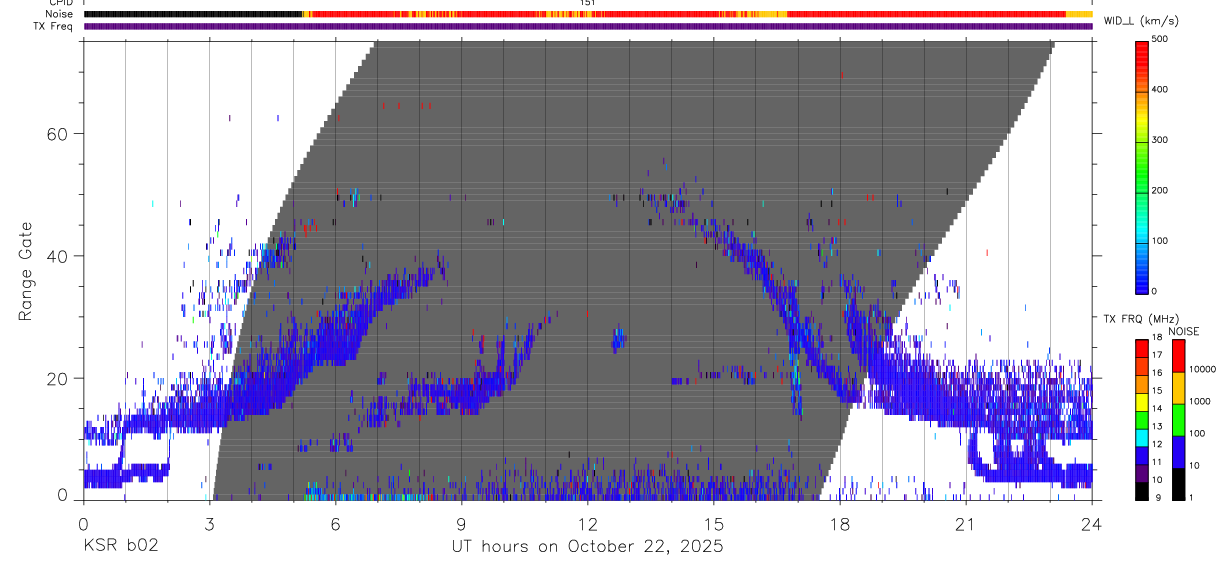Click the 14 tick on TX FRQ legend
1228x567 pixels.
[x=1157, y=409]
